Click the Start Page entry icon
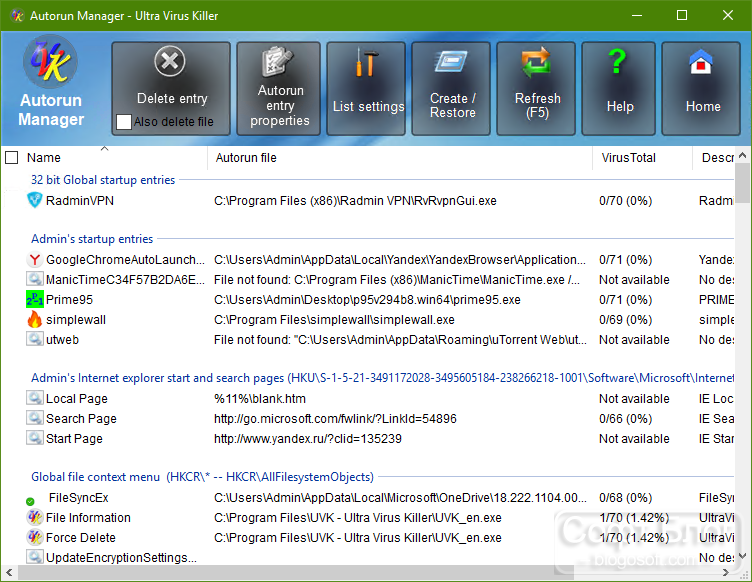Image resolution: width=752 pixels, height=582 pixels. [35, 438]
